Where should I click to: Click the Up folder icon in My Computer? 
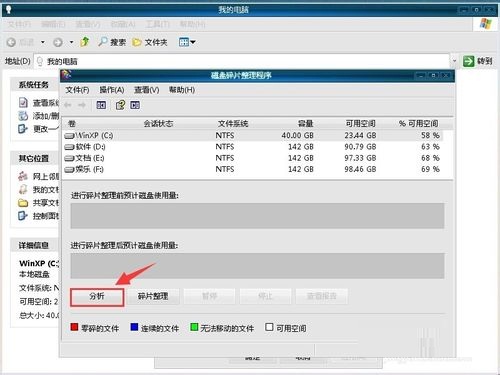coord(85,42)
